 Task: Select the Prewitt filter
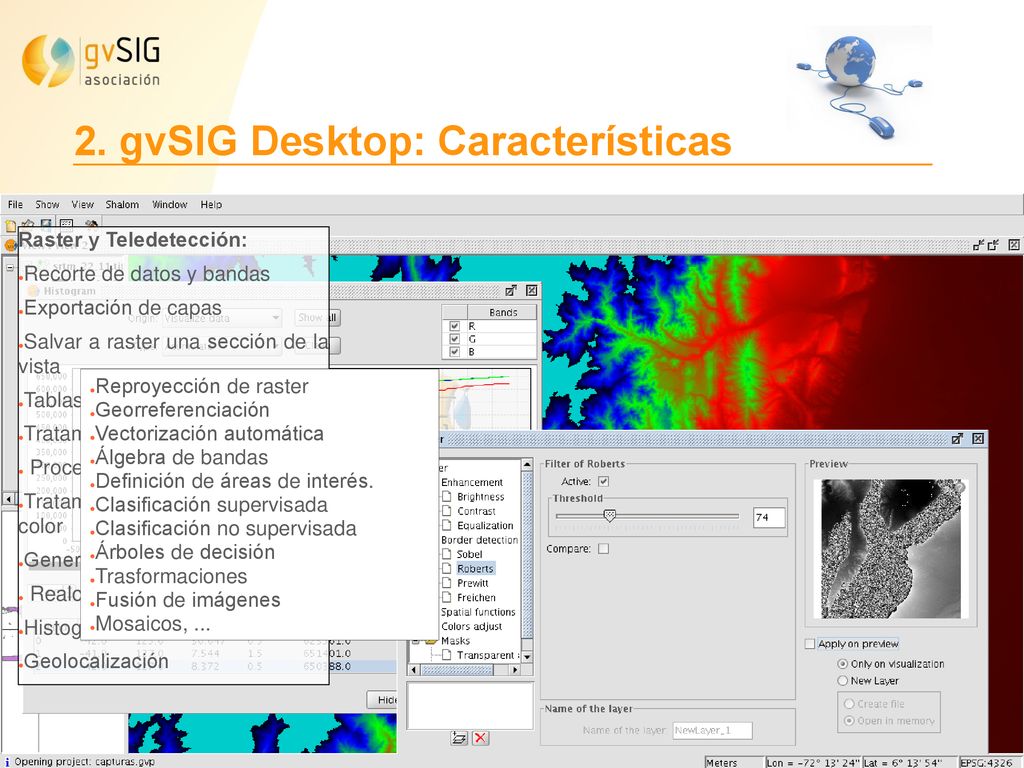[472, 583]
